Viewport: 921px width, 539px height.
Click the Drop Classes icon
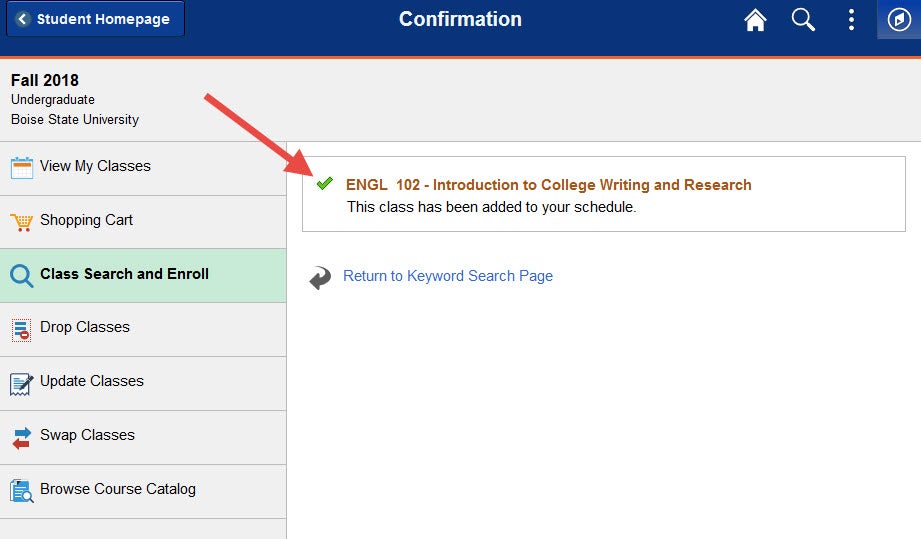(21, 330)
